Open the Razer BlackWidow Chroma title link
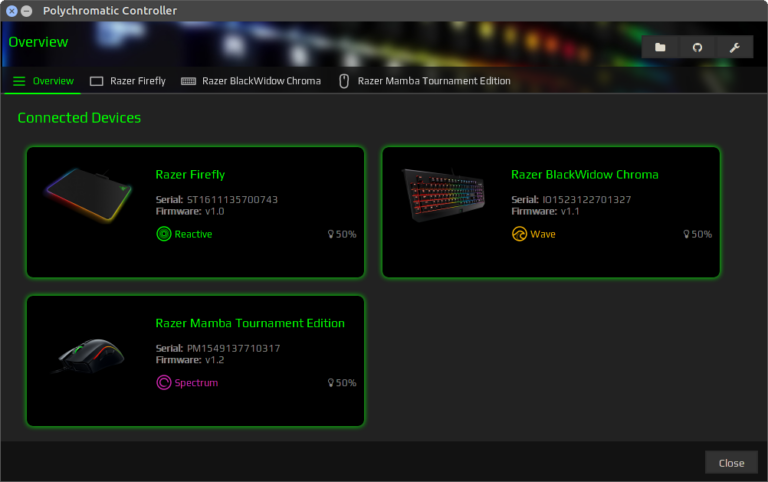The width and height of the screenshot is (768, 482). click(585, 175)
